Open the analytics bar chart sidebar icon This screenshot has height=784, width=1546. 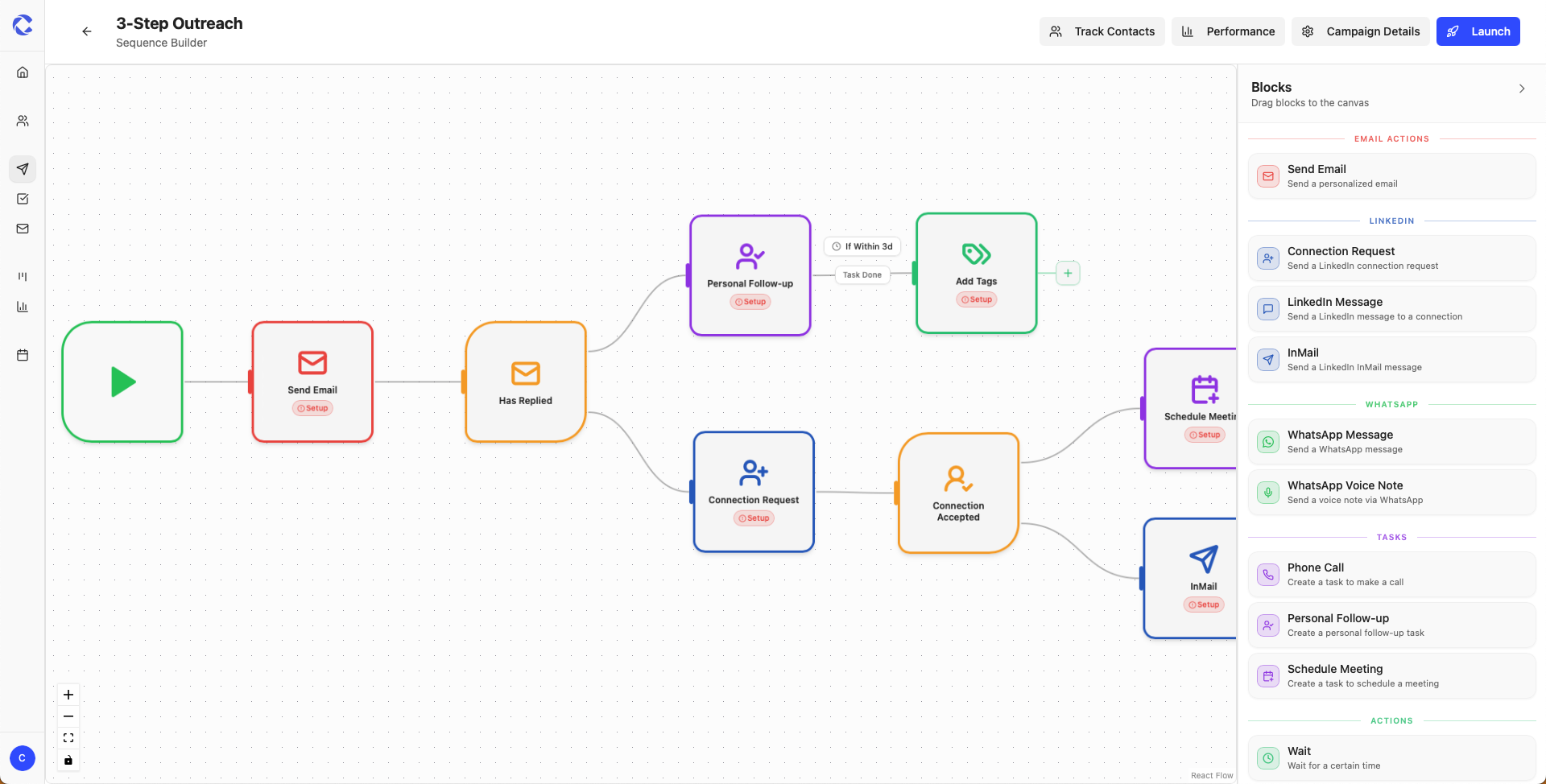coord(23,307)
